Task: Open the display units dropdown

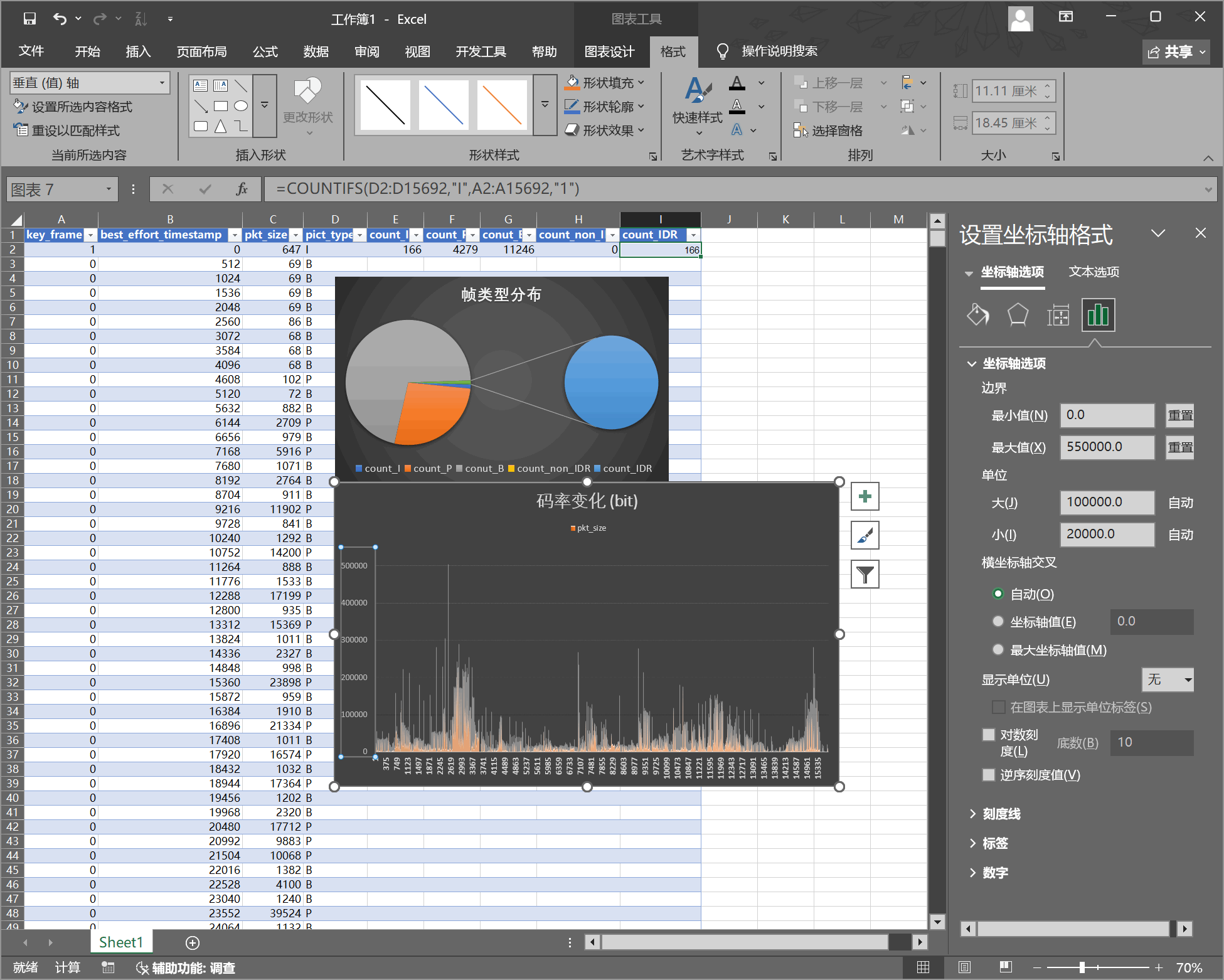Action: (x=1167, y=679)
